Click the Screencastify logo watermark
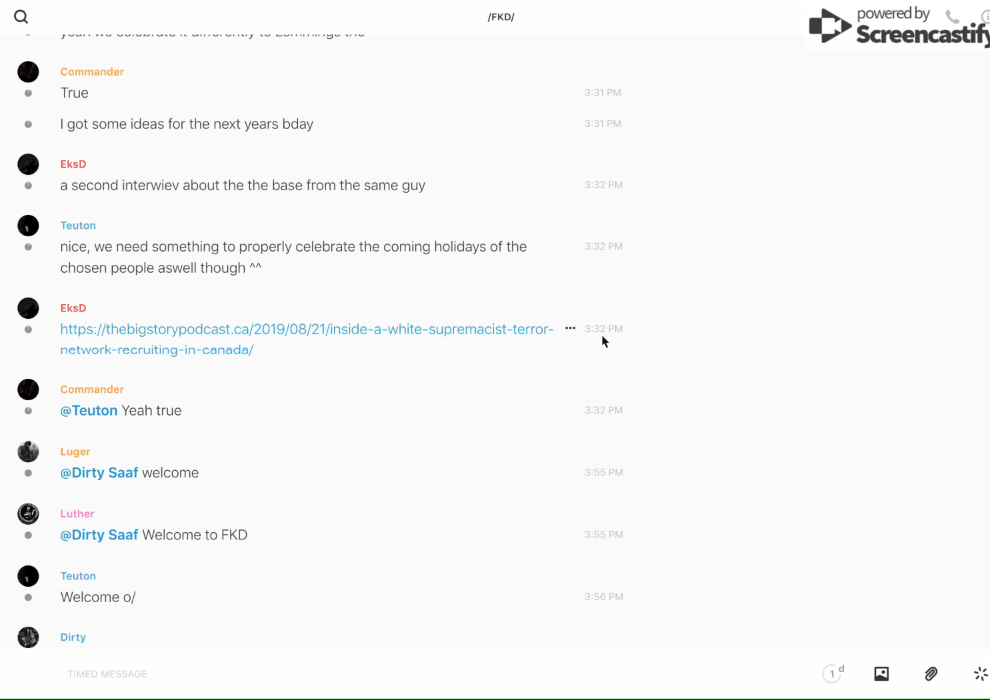 pyautogui.click(x=897, y=27)
